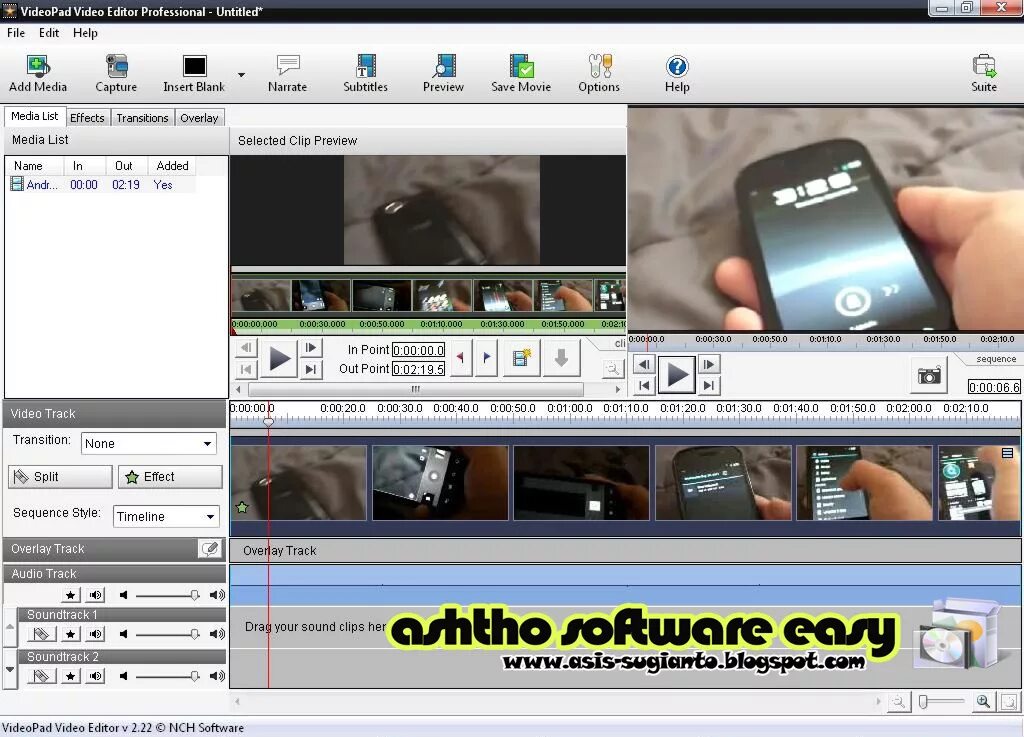The width and height of the screenshot is (1024, 737).
Task: Switch to the Transitions tab
Action: (x=142, y=118)
